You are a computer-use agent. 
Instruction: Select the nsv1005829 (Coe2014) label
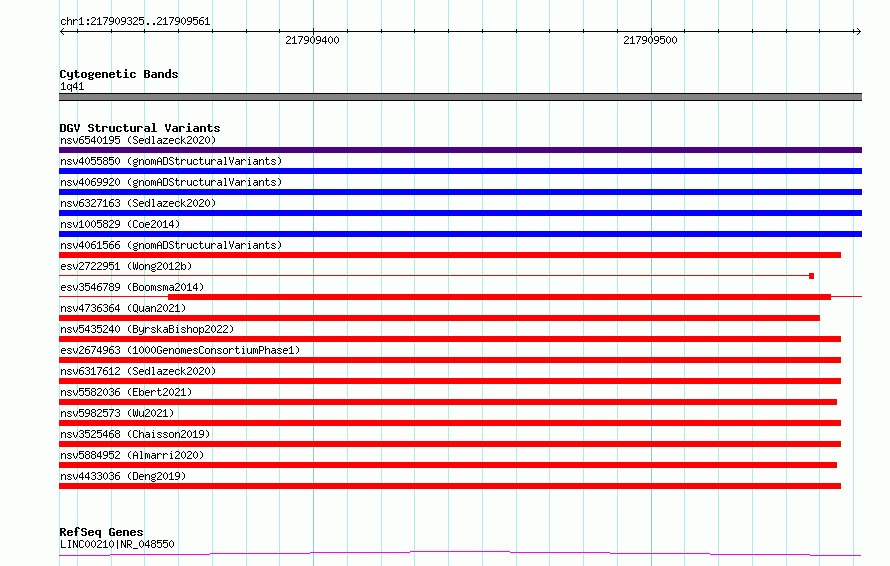pyautogui.click(x=120, y=224)
